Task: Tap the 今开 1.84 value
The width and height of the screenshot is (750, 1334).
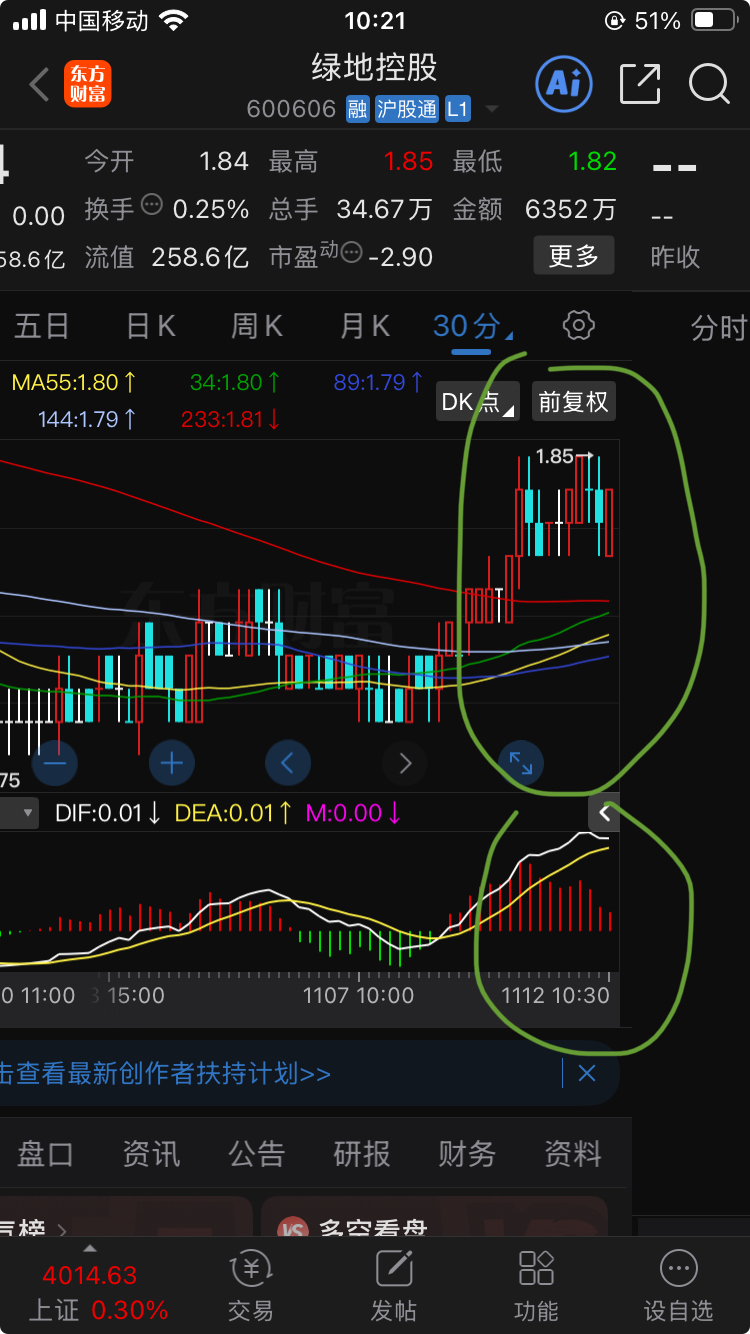Action: tap(223, 161)
